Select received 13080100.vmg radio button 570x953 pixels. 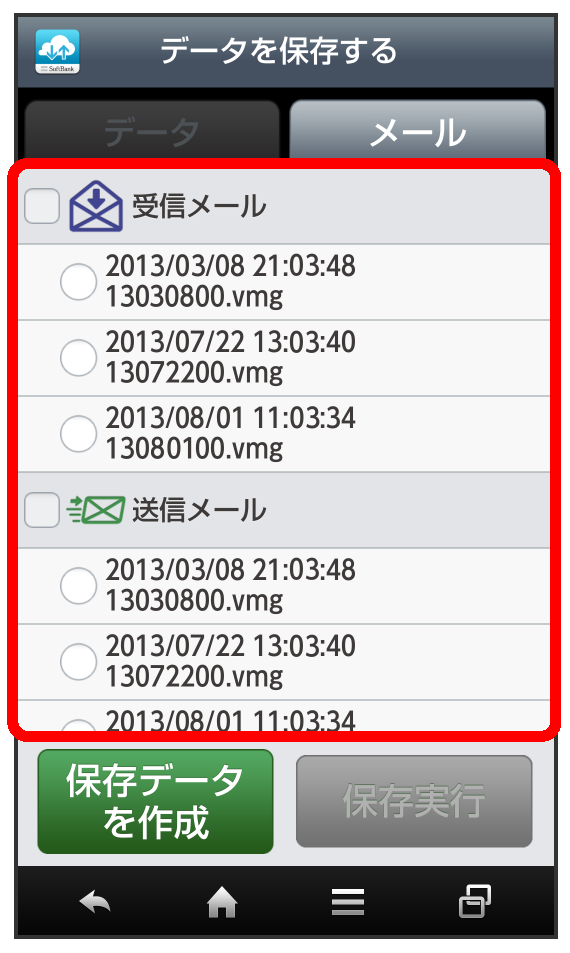[78, 433]
